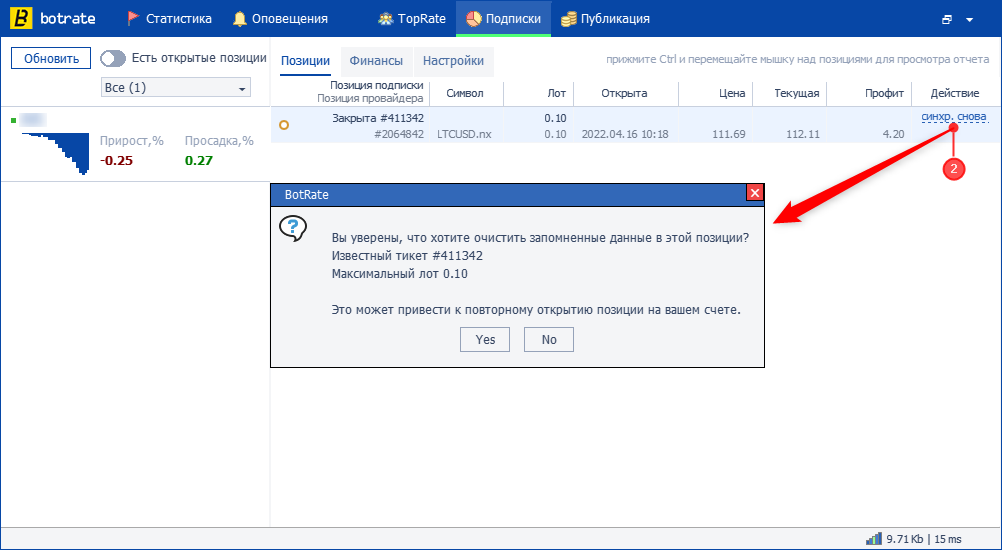Screen dimensions: 1002x550
Task: Click the 15 ms latency status text
Action: point(947,539)
